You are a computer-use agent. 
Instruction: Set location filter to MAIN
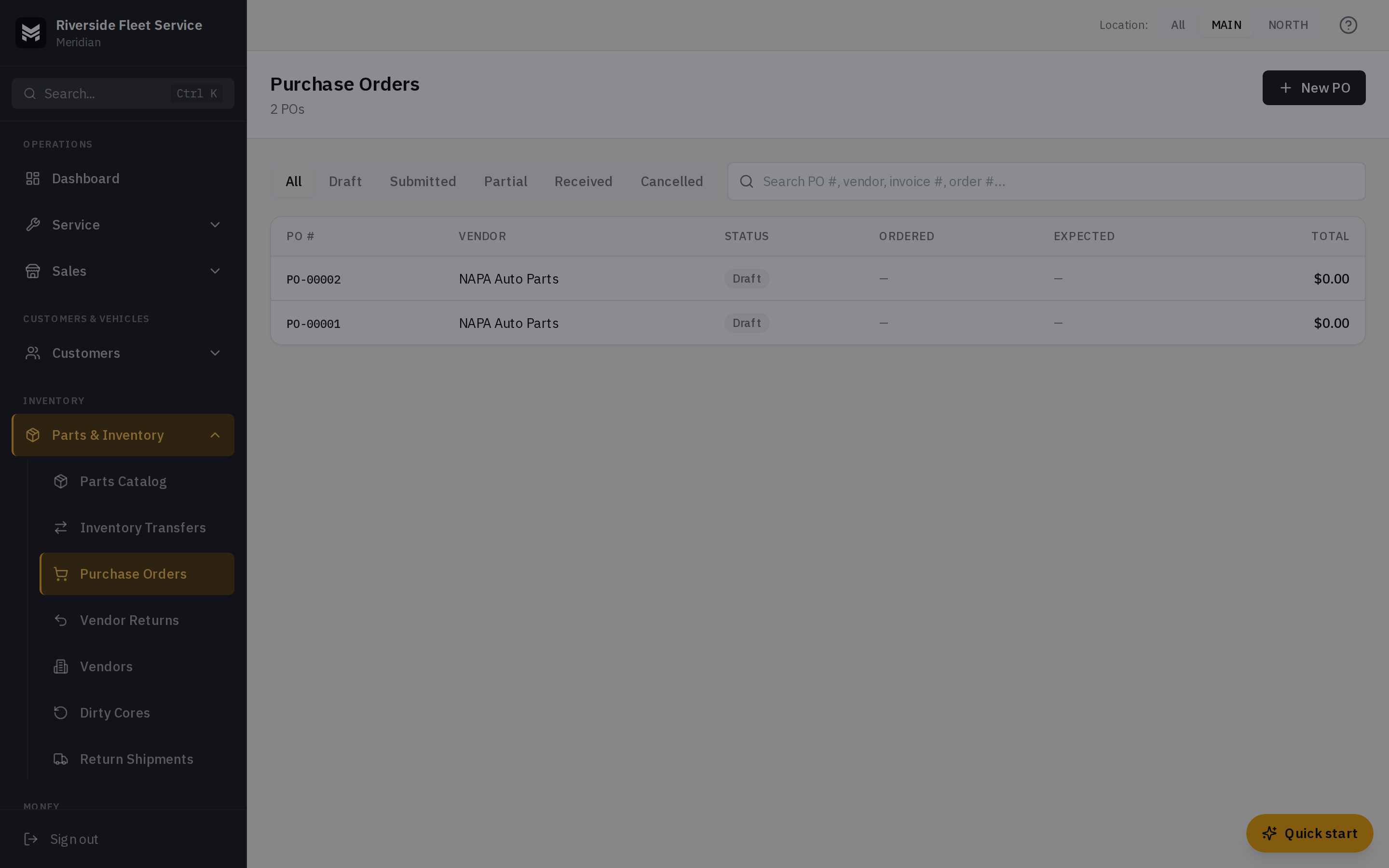click(x=1226, y=25)
